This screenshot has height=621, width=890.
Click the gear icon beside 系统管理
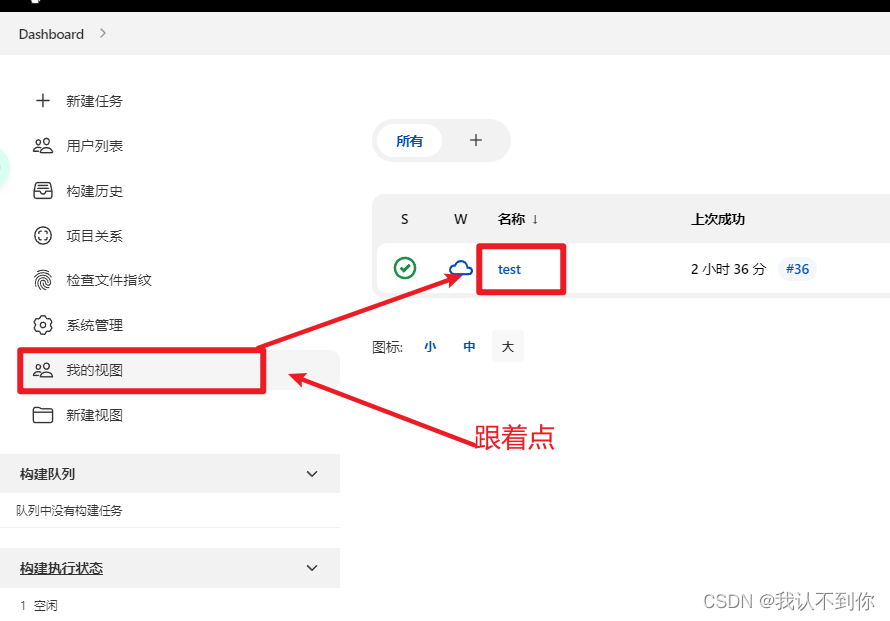point(43,325)
